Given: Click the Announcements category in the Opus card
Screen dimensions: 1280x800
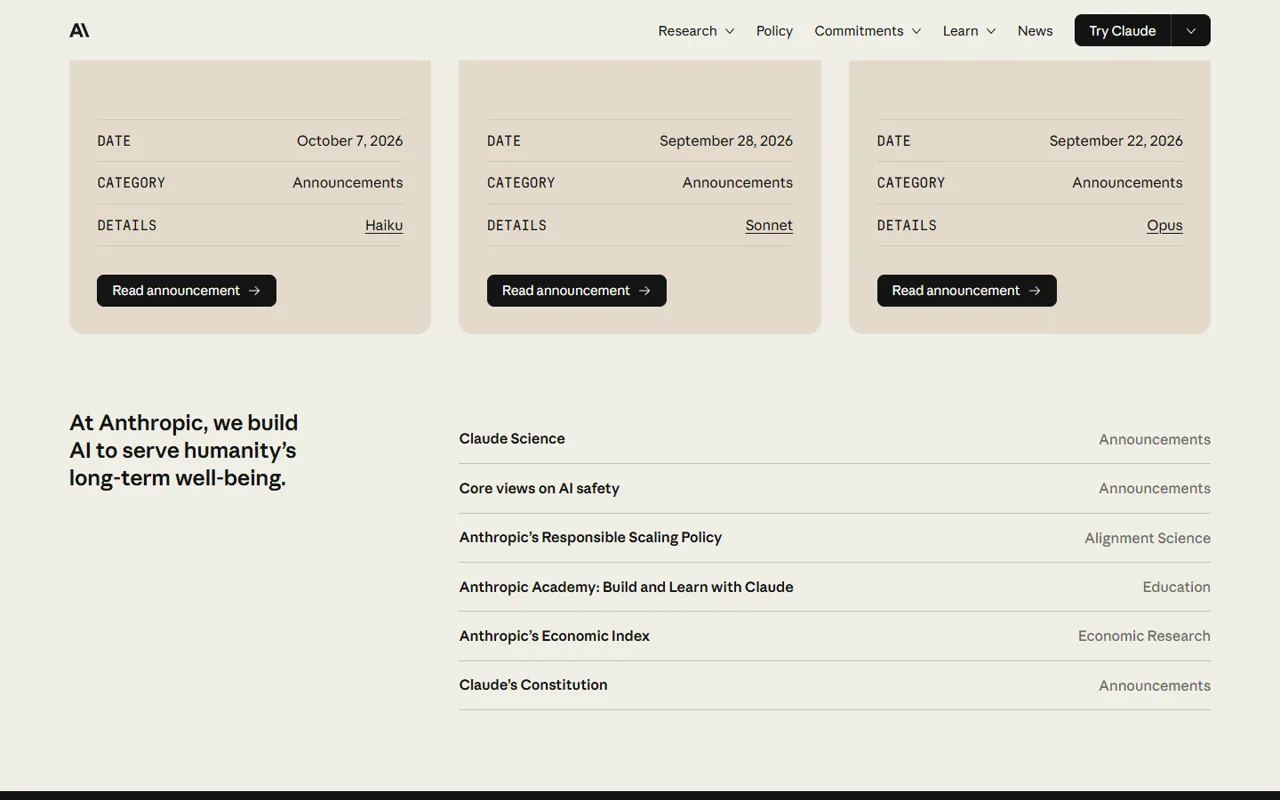Looking at the screenshot, I should [1128, 183].
